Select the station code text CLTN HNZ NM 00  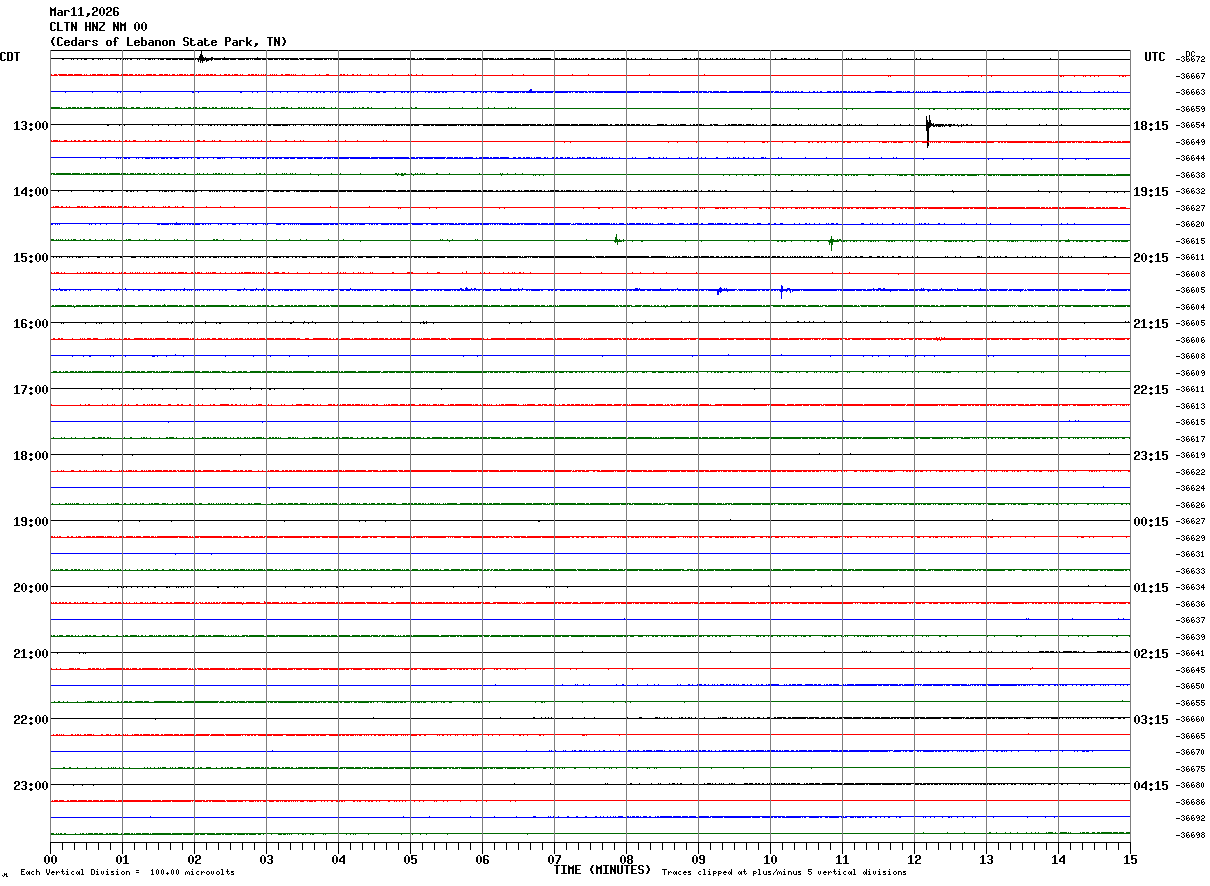(98, 27)
